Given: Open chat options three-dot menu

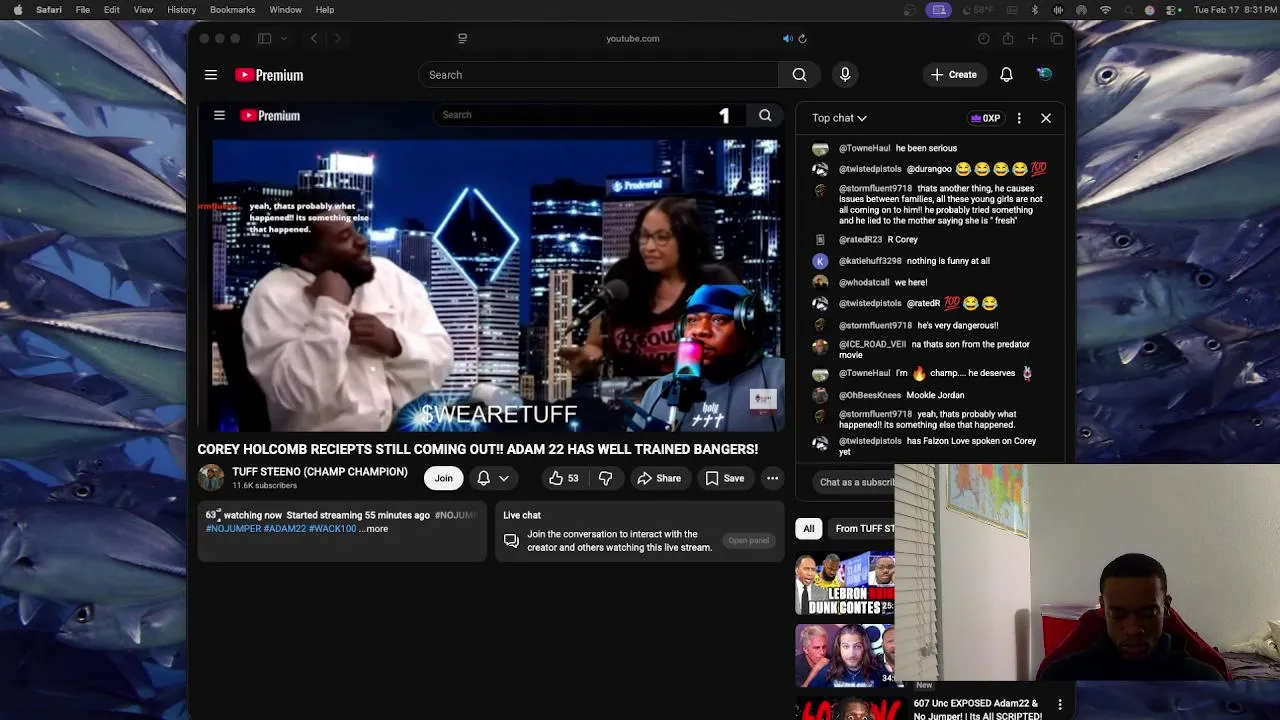Looking at the screenshot, I should tap(1019, 118).
